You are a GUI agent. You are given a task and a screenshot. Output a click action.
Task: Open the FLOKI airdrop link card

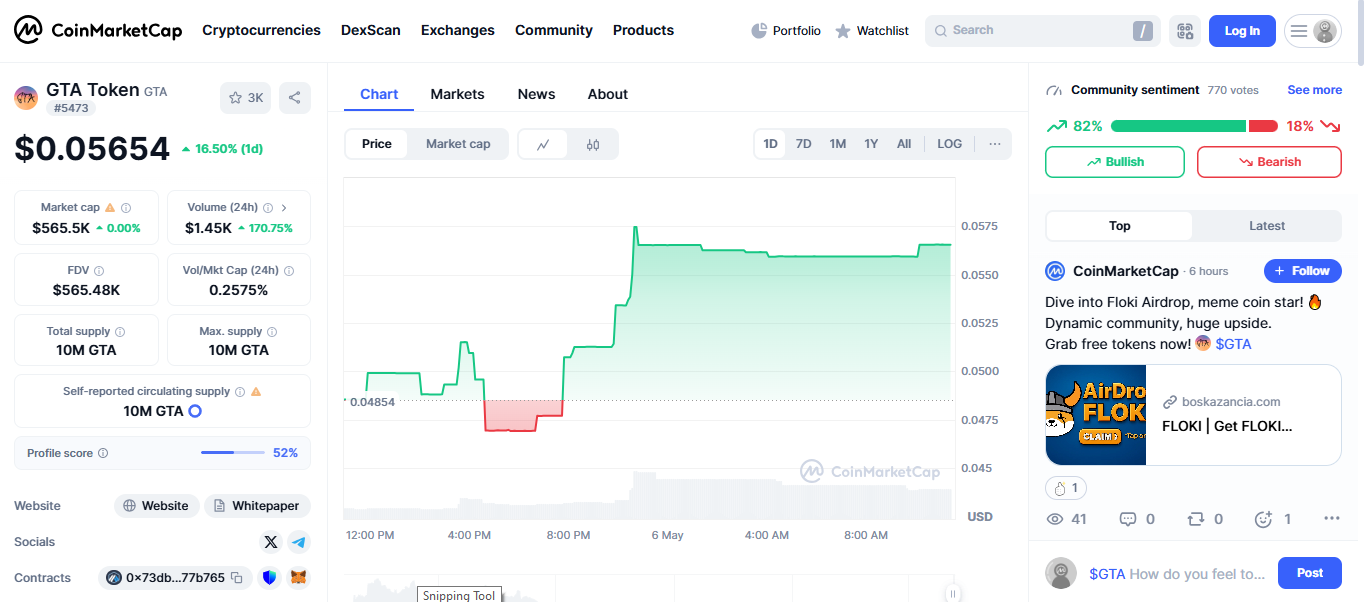click(1193, 415)
